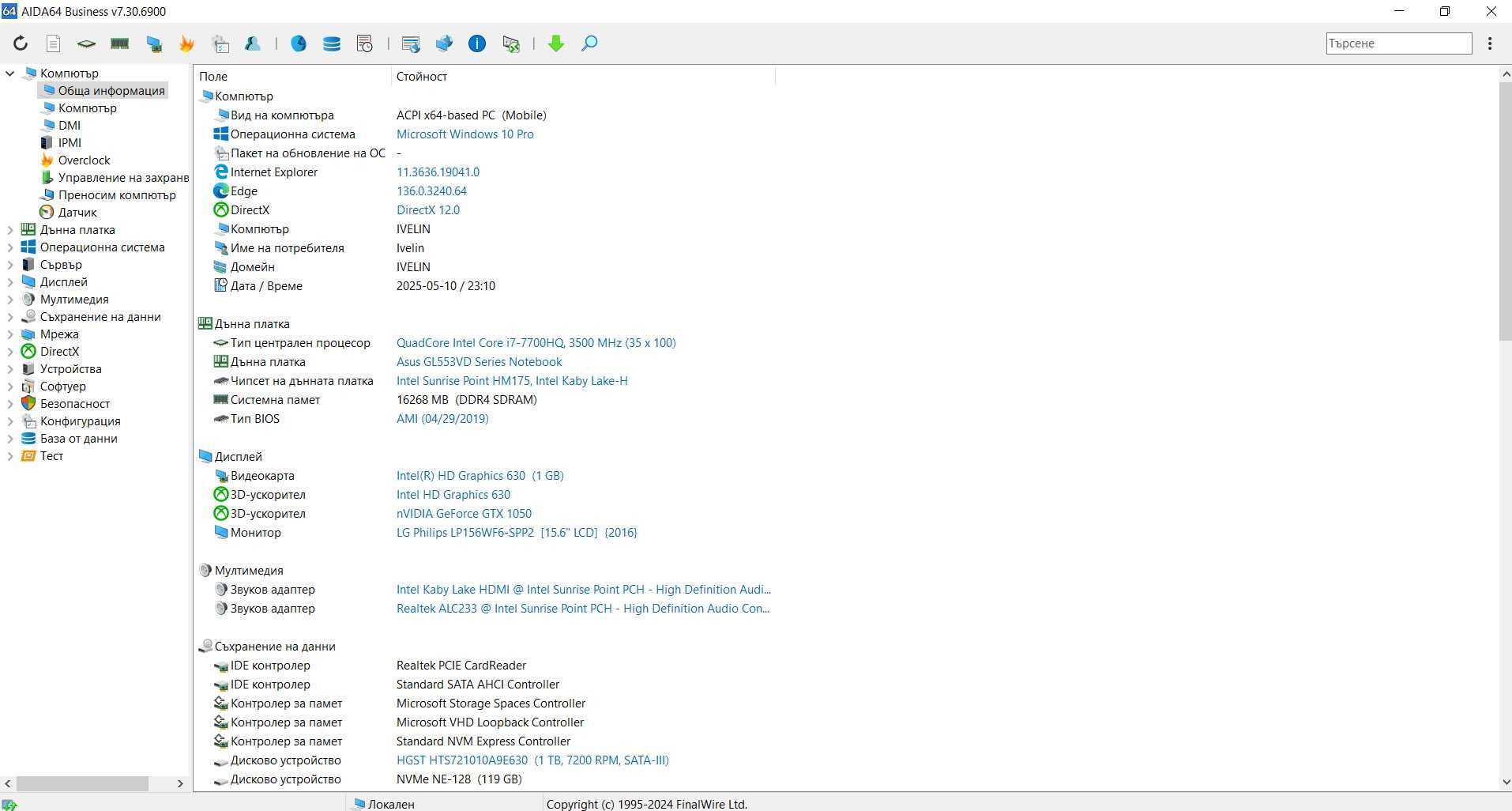Viewport: 1512px width, 811px height.
Task: Expand the Сървър tree node
Action: pyautogui.click(x=10, y=265)
